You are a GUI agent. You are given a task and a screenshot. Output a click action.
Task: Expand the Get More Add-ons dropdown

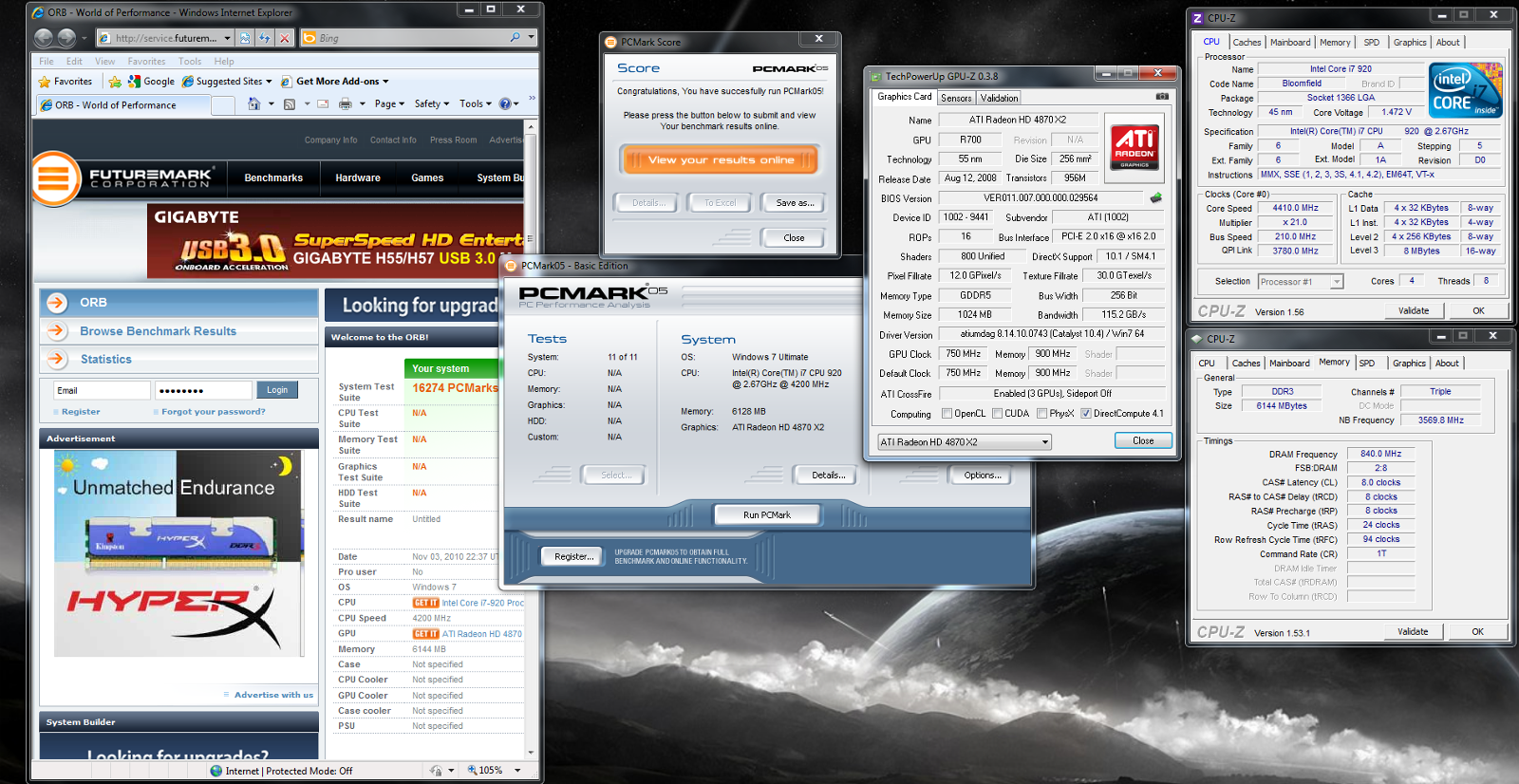click(385, 82)
